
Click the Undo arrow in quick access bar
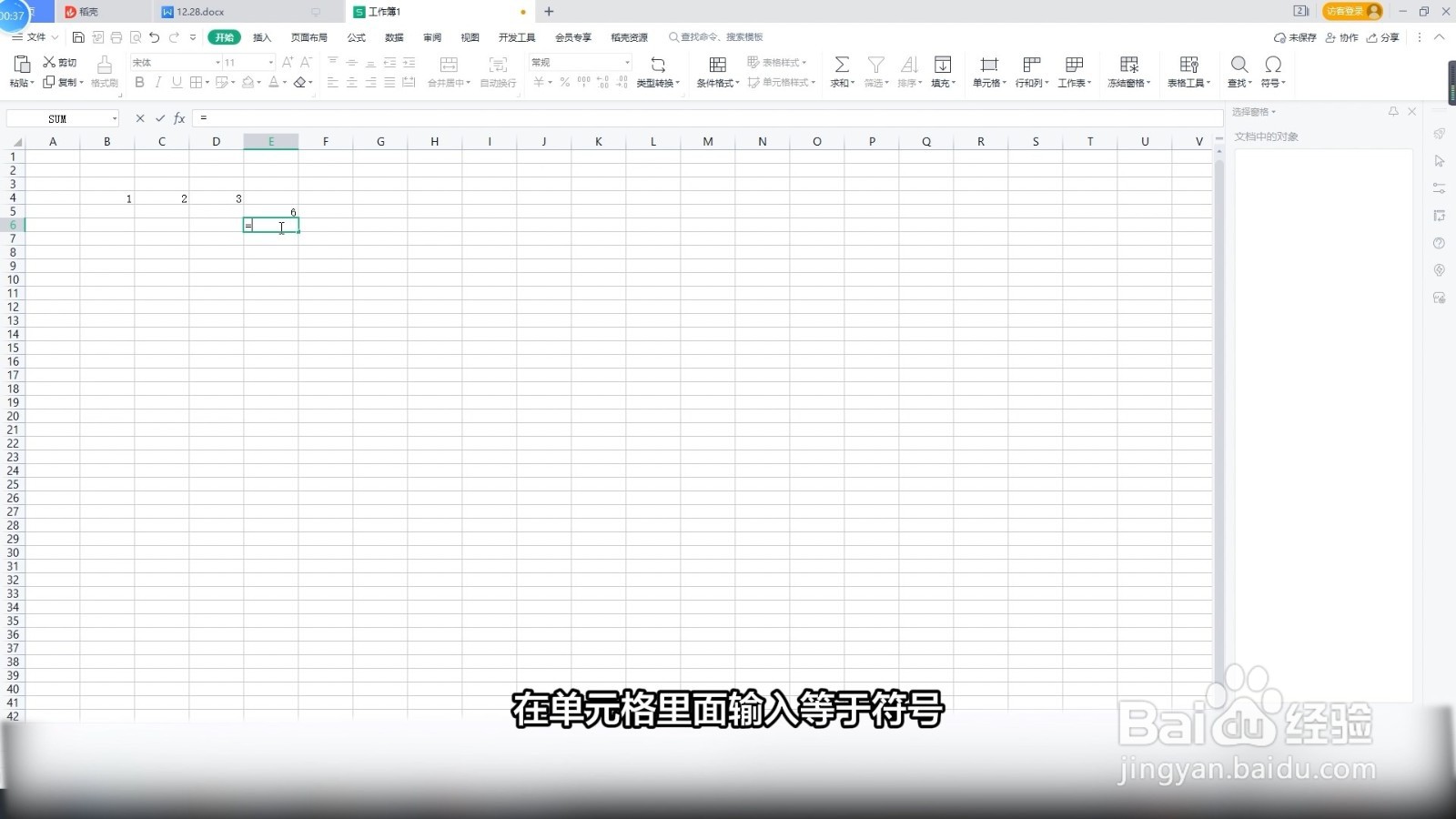click(154, 37)
